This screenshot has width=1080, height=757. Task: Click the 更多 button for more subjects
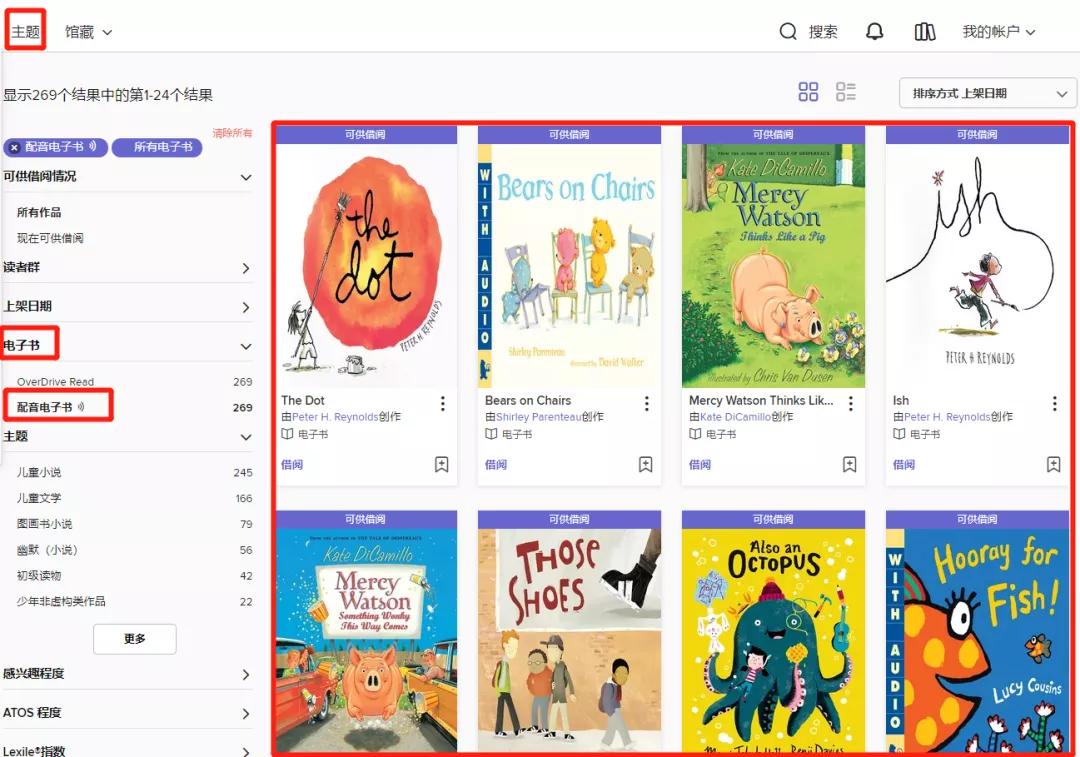click(135, 639)
